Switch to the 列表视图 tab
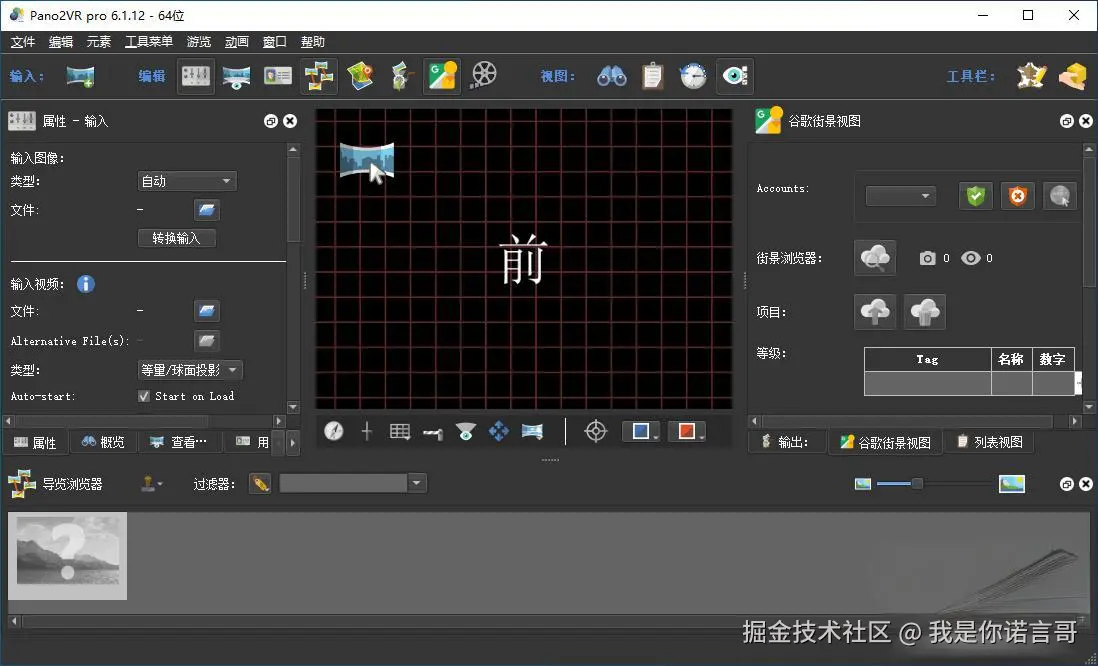The height and width of the screenshot is (666, 1098). (990, 442)
